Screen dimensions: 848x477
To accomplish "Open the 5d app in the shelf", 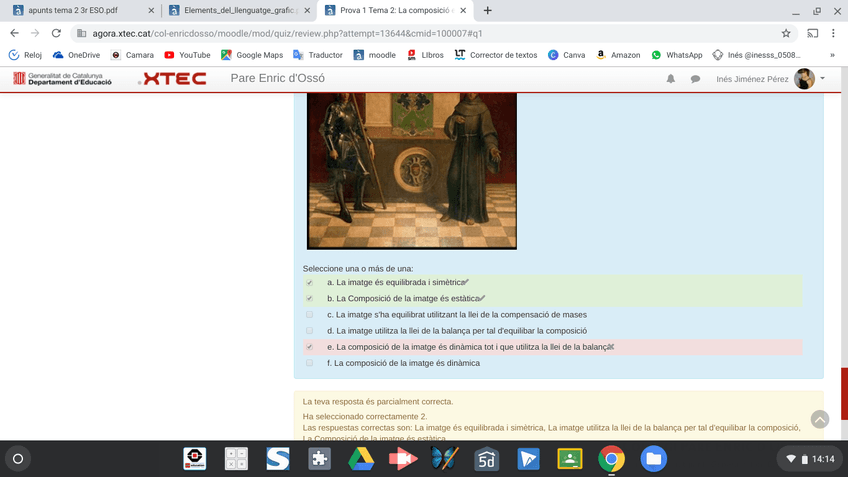I will (486, 459).
